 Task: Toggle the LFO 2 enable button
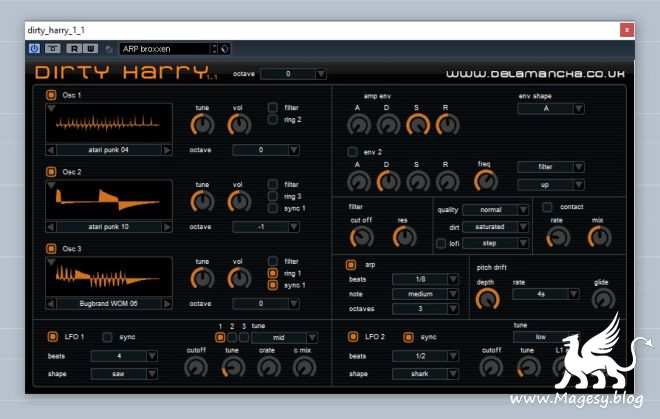click(x=353, y=337)
